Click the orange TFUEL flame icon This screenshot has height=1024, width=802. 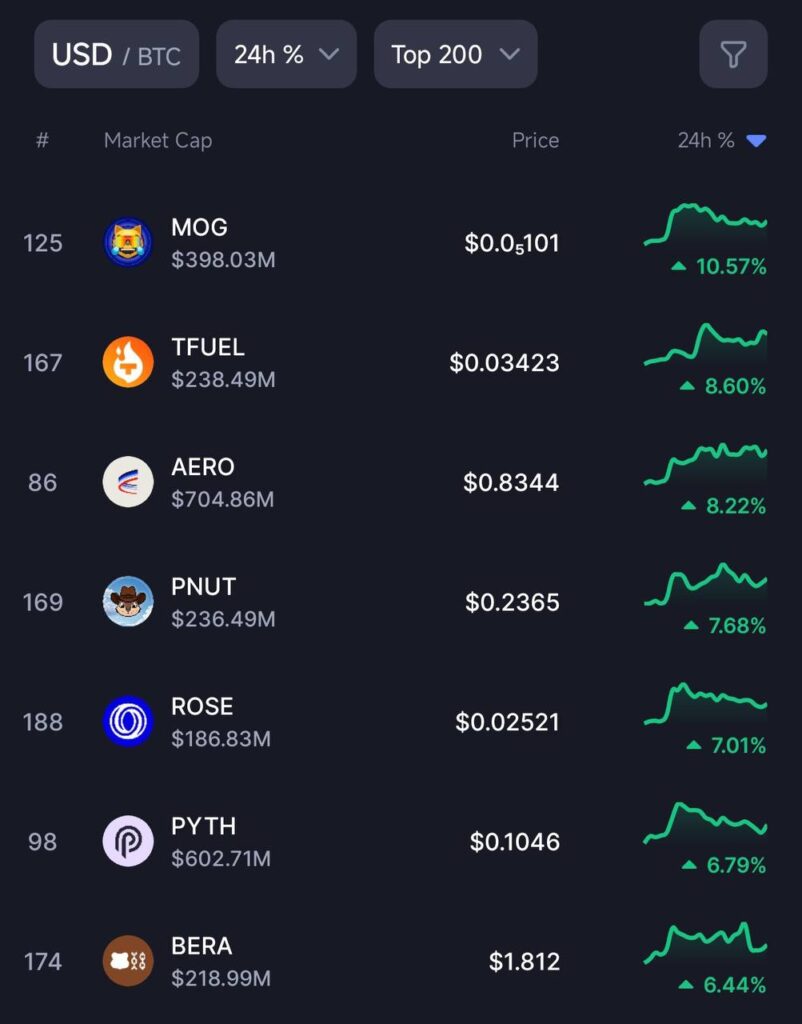(128, 362)
